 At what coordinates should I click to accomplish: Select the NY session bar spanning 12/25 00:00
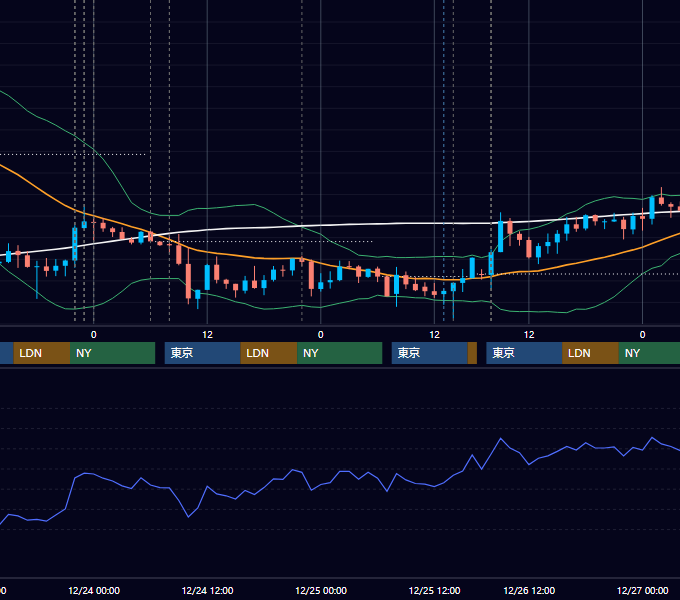(340, 353)
